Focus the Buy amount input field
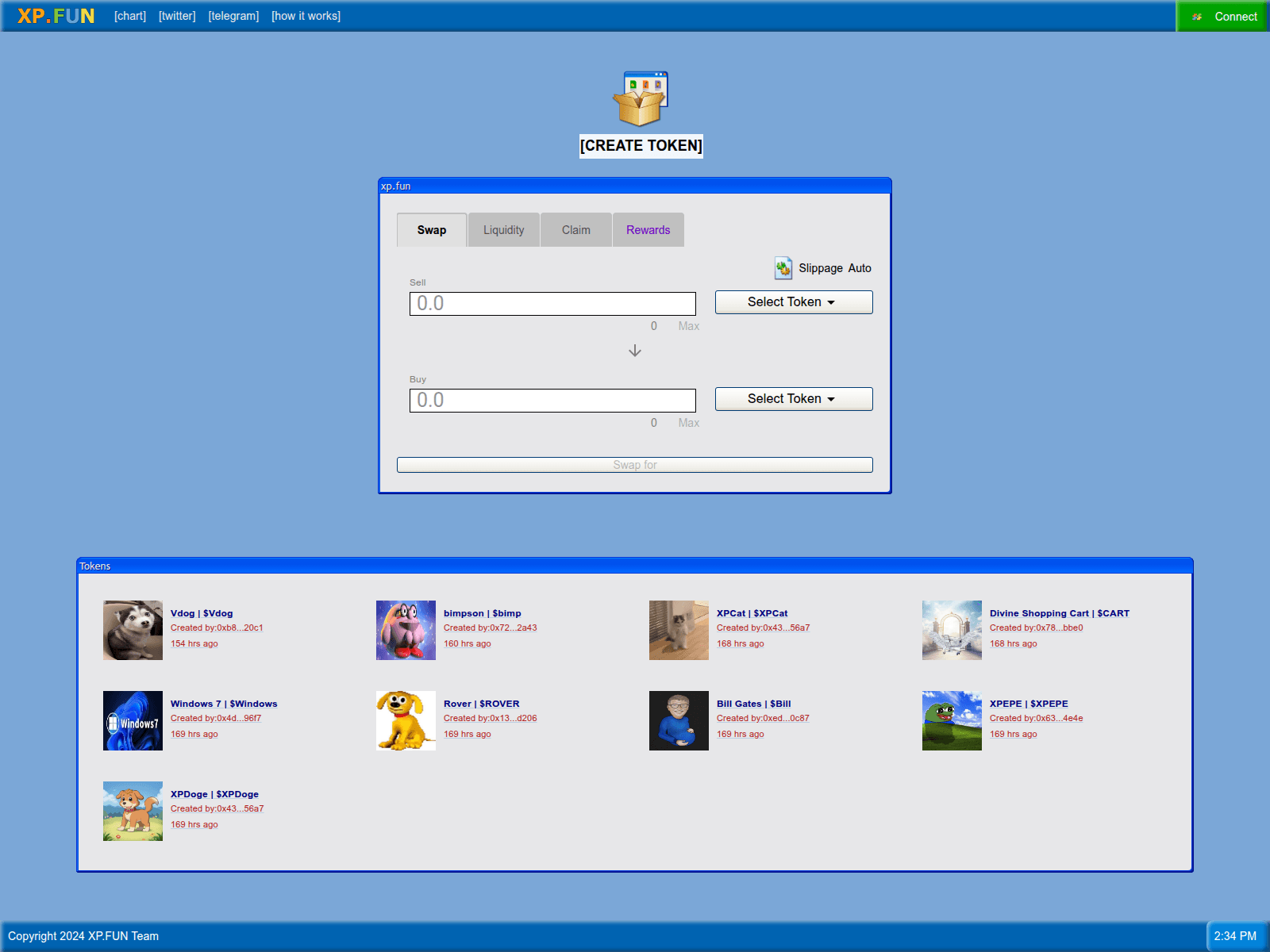This screenshot has height=952, width=1270. pyautogui.click(x=552, y=401)
